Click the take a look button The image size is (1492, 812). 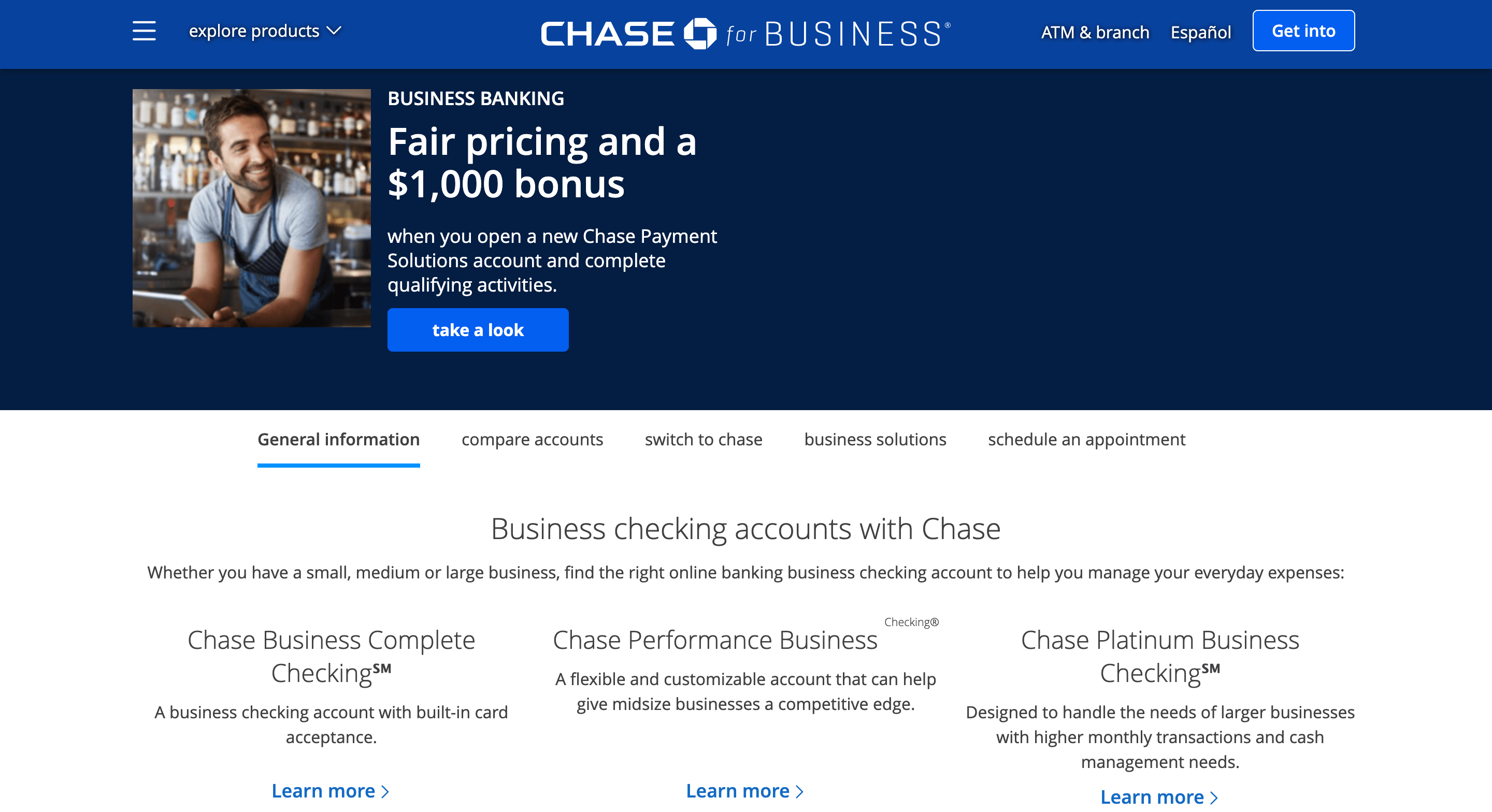478,330
